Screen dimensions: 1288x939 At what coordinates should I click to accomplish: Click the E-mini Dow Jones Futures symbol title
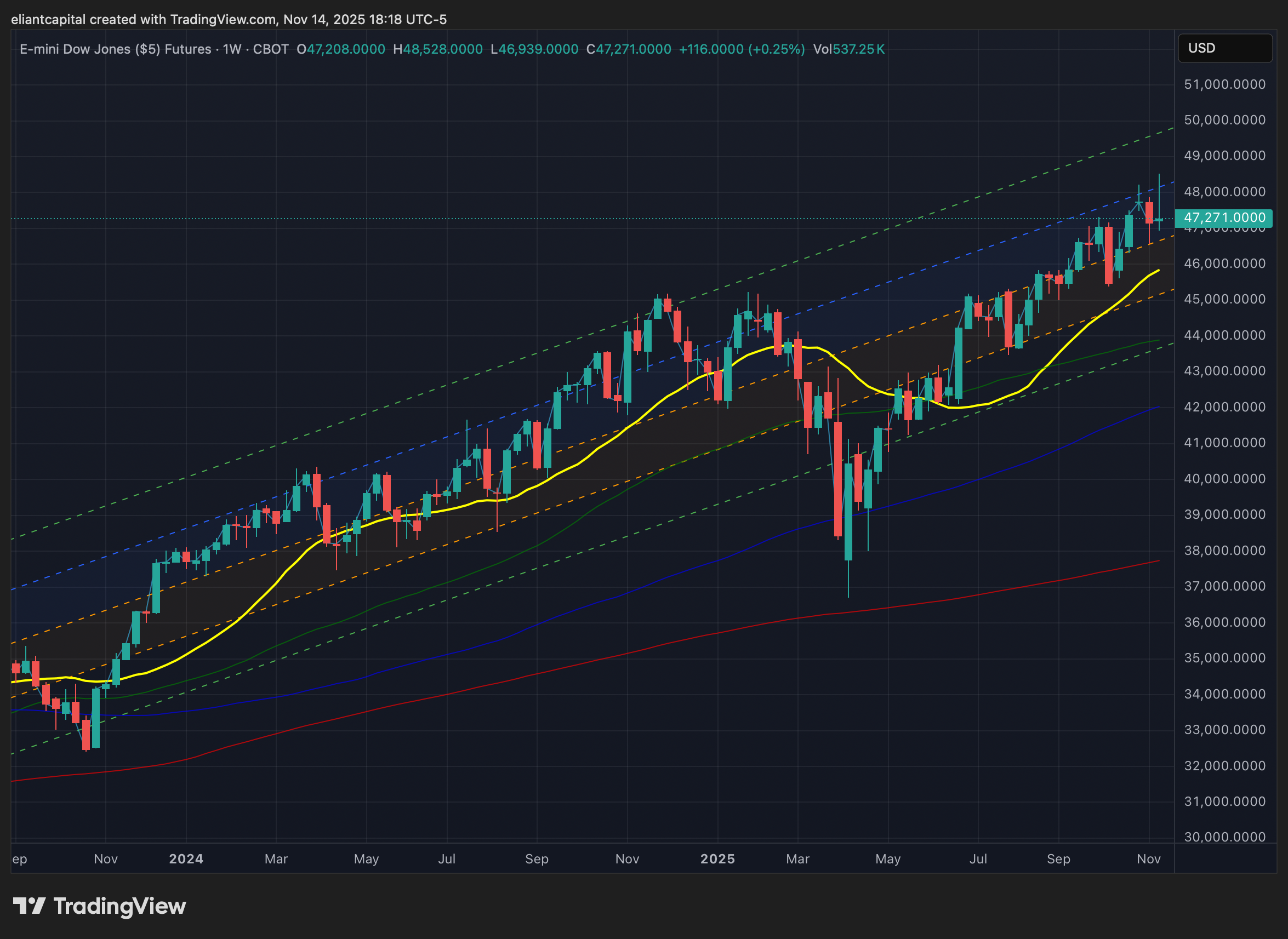click(x=115, y=49)
